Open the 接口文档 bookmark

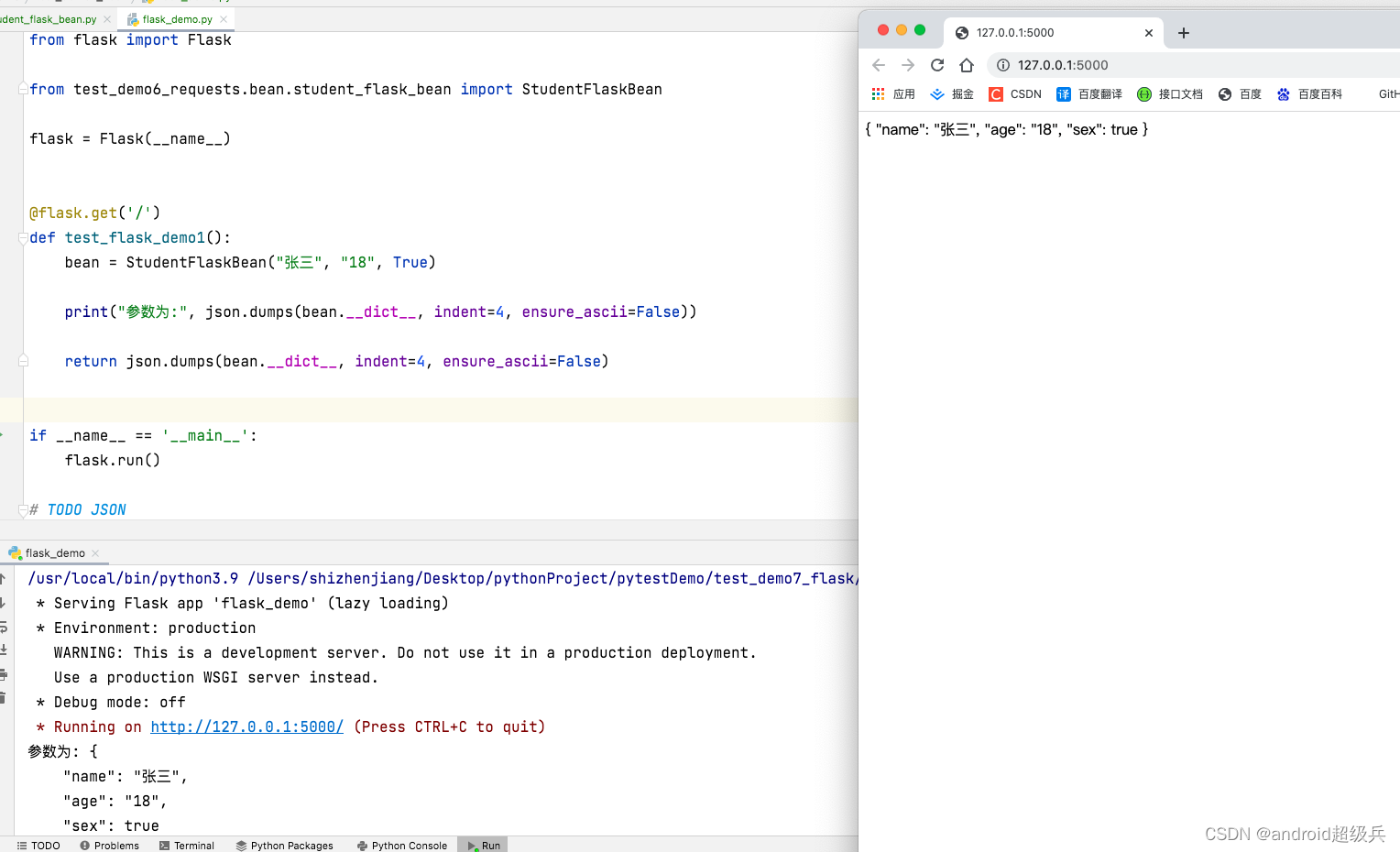pos(1170,94)
